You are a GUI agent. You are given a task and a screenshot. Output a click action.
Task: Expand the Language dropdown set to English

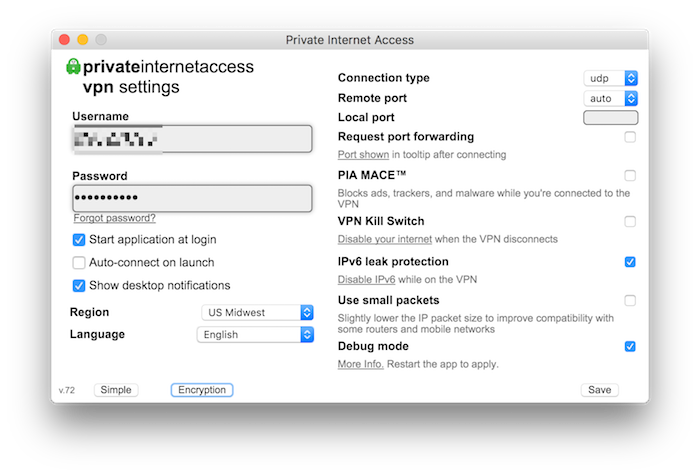tap(256, 335)
